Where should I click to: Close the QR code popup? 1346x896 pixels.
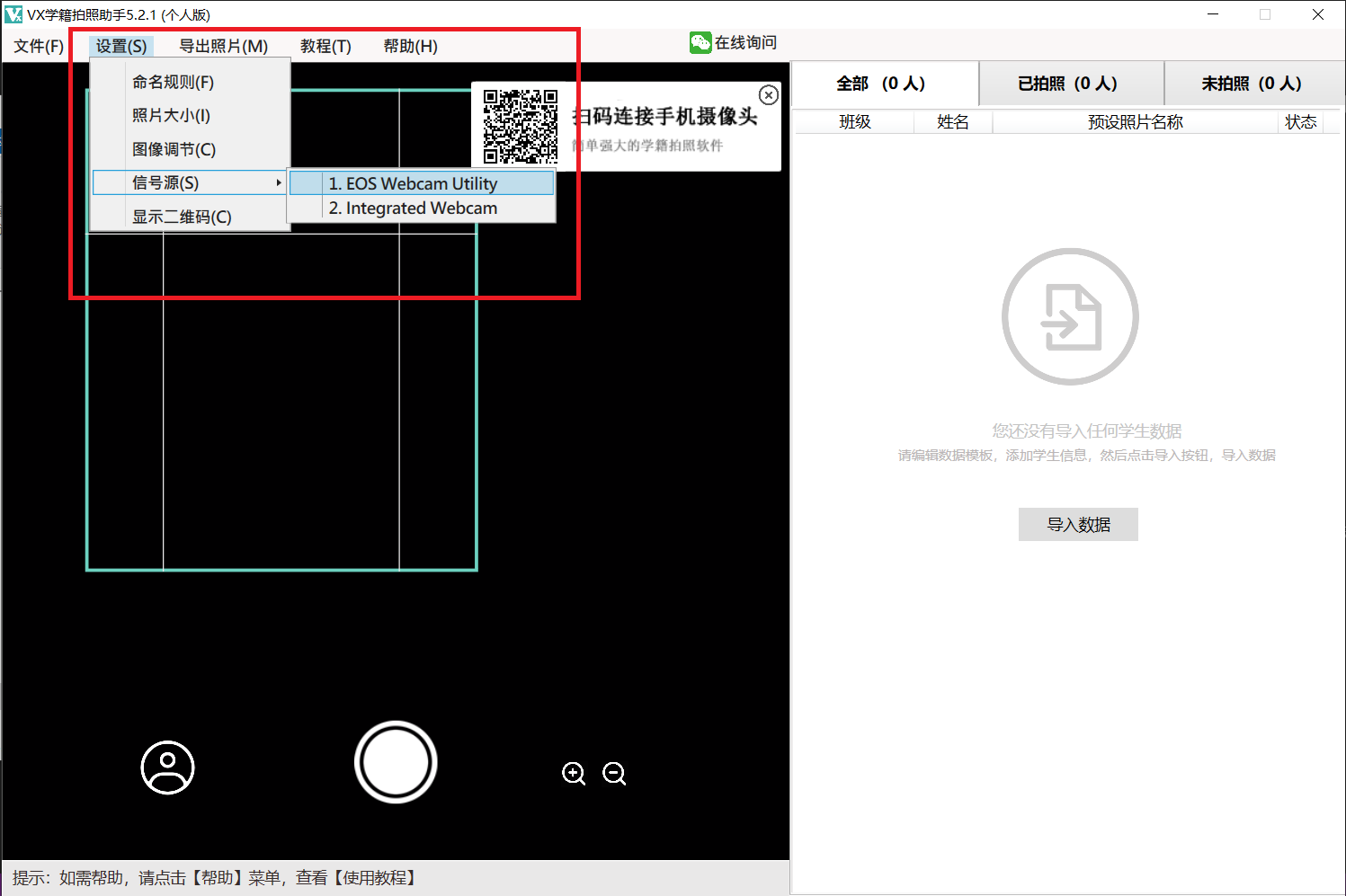769,95
